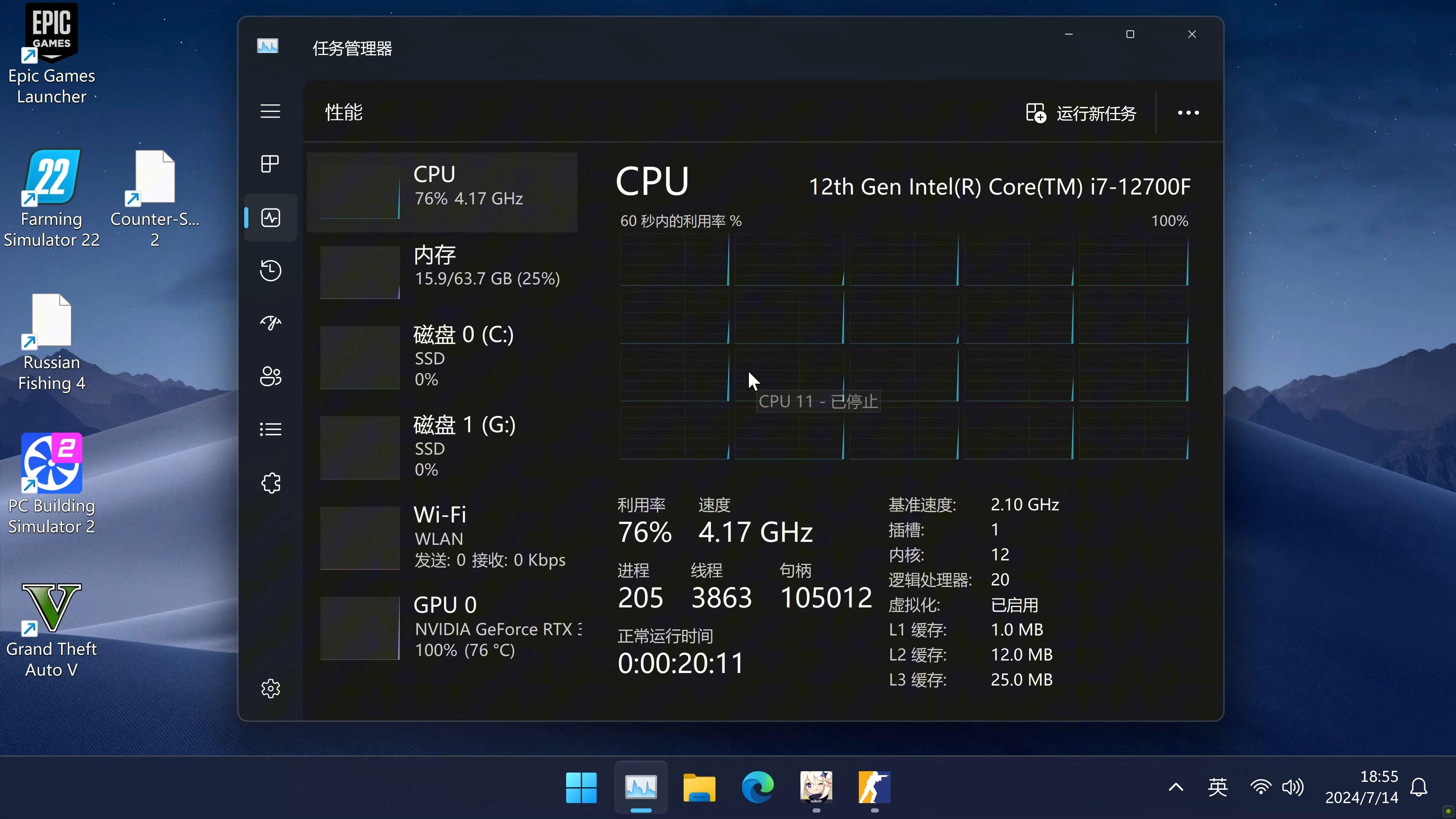Open the Startup apps sidebar icon
The width and height of the screenshot is (1456, 819).
pyautogui.click(x=271, y=323)
